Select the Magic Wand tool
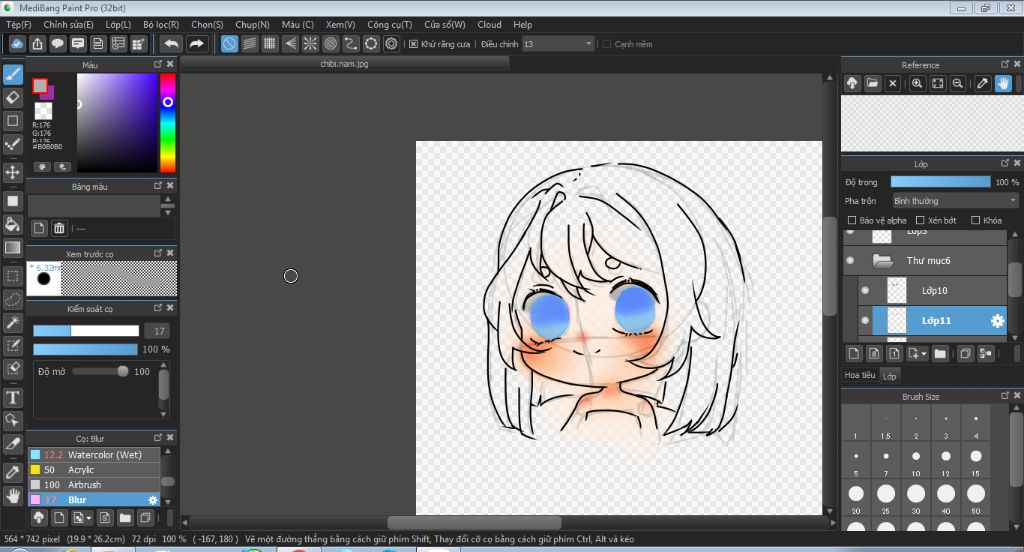1024x552 pixels. [x=12, y=323]
